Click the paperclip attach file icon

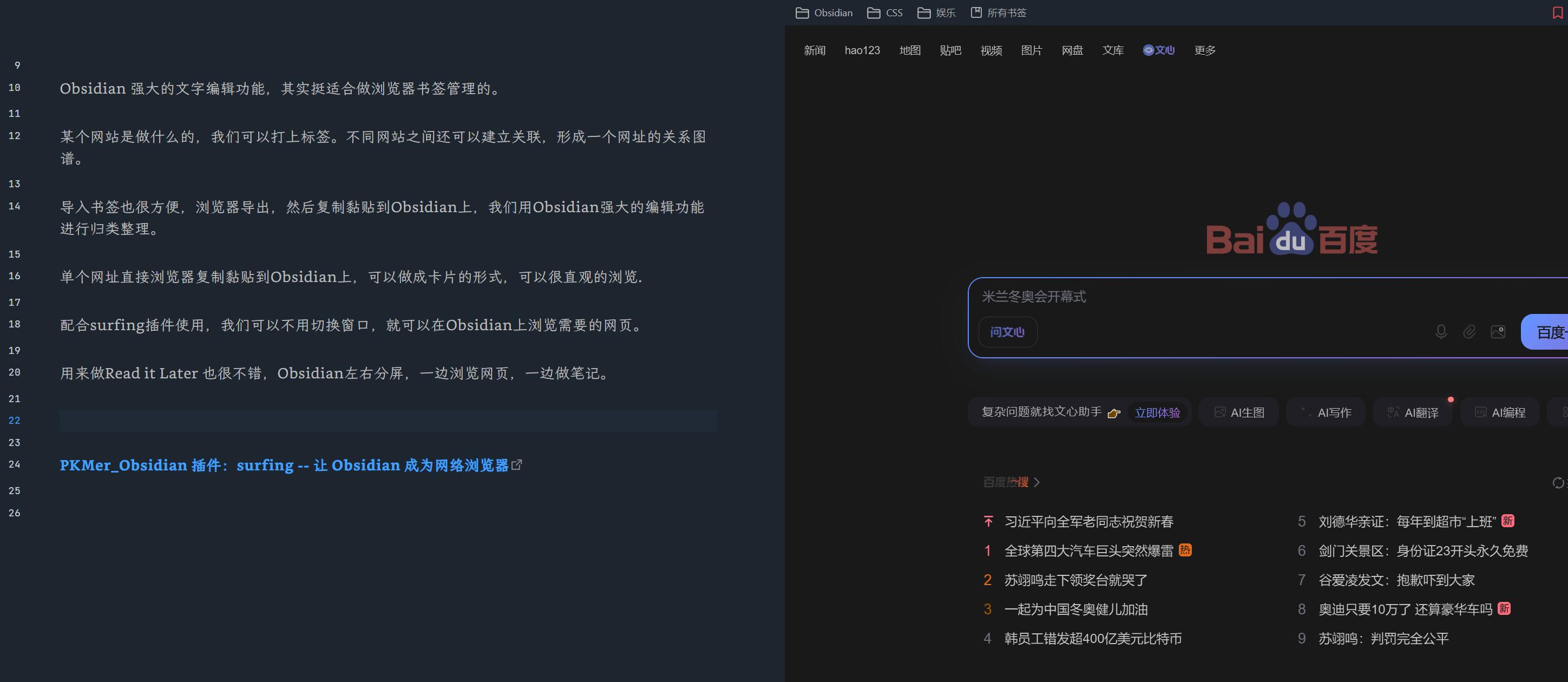(1469, 332)
